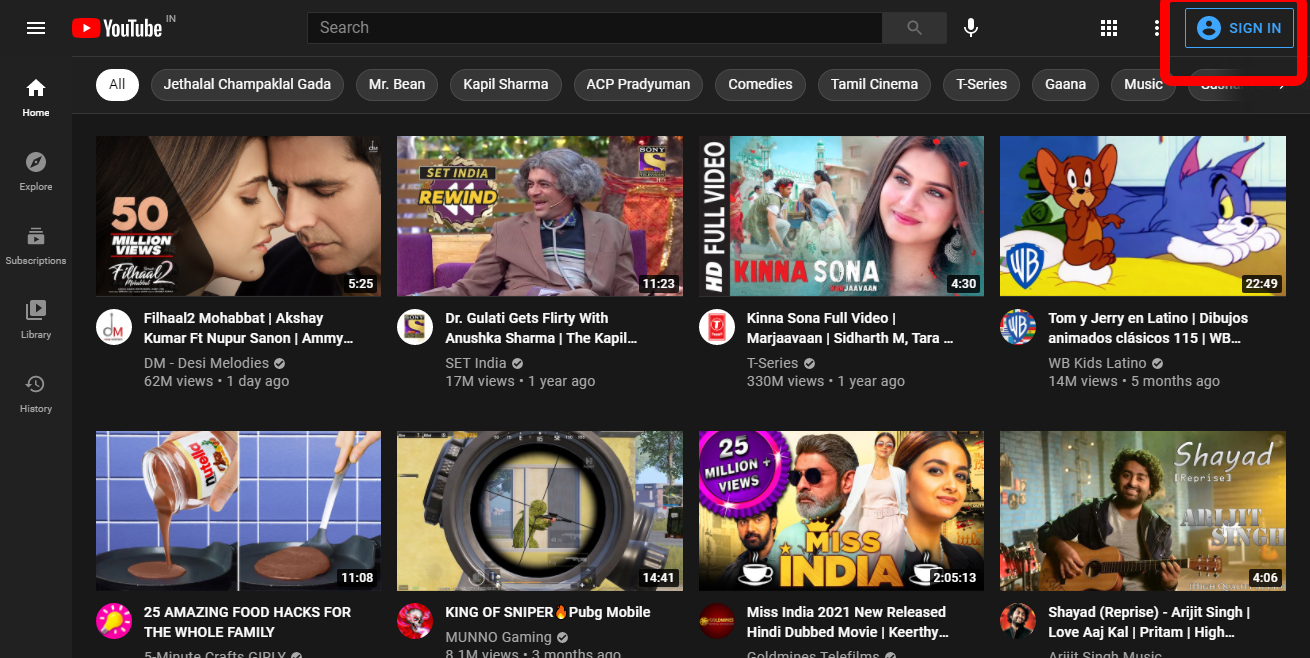Select the Kapil Sharma chip
Viewport: 1310px width, 658px height.
point(506,84)
